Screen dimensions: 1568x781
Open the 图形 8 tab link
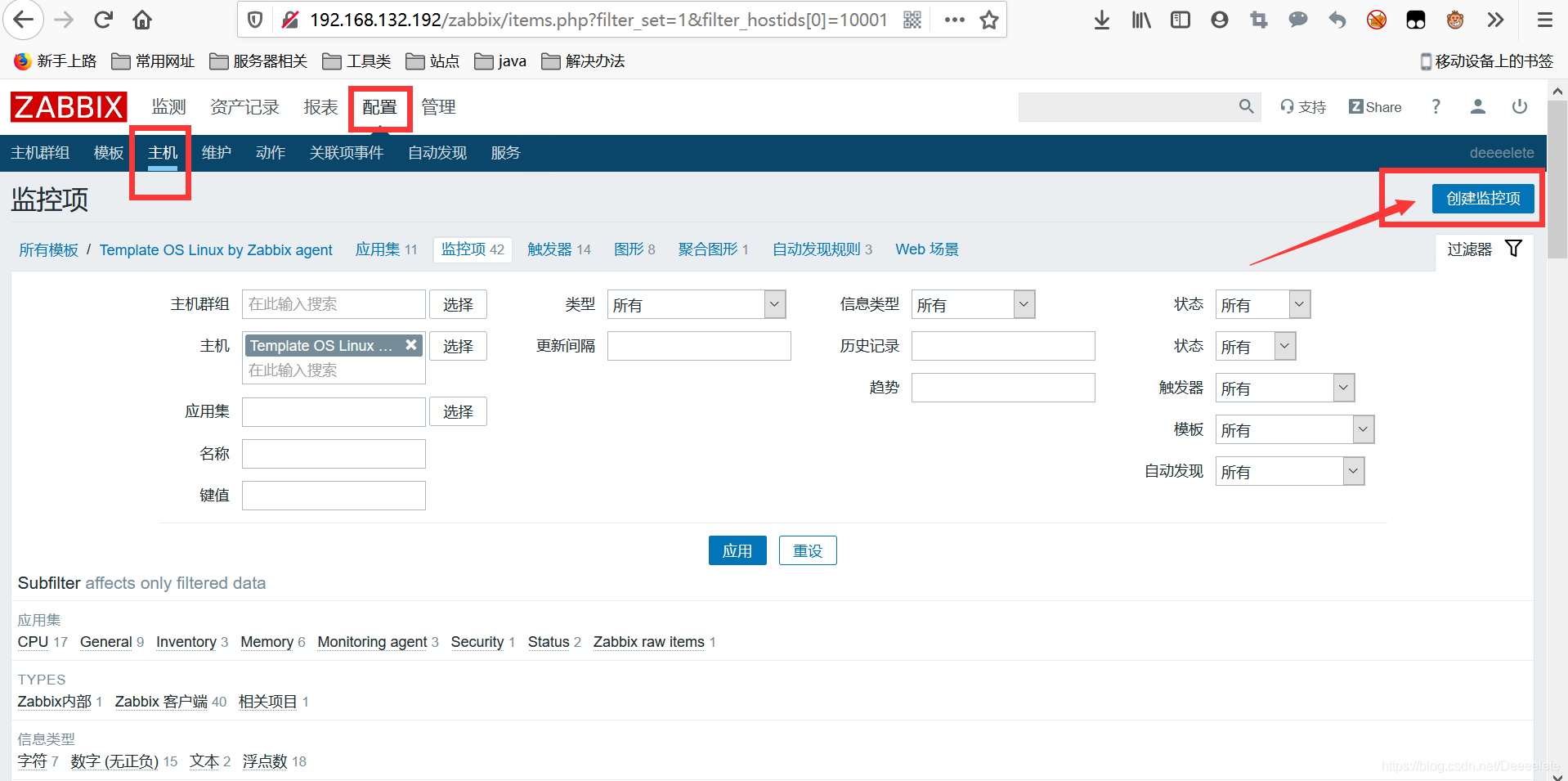634,249
